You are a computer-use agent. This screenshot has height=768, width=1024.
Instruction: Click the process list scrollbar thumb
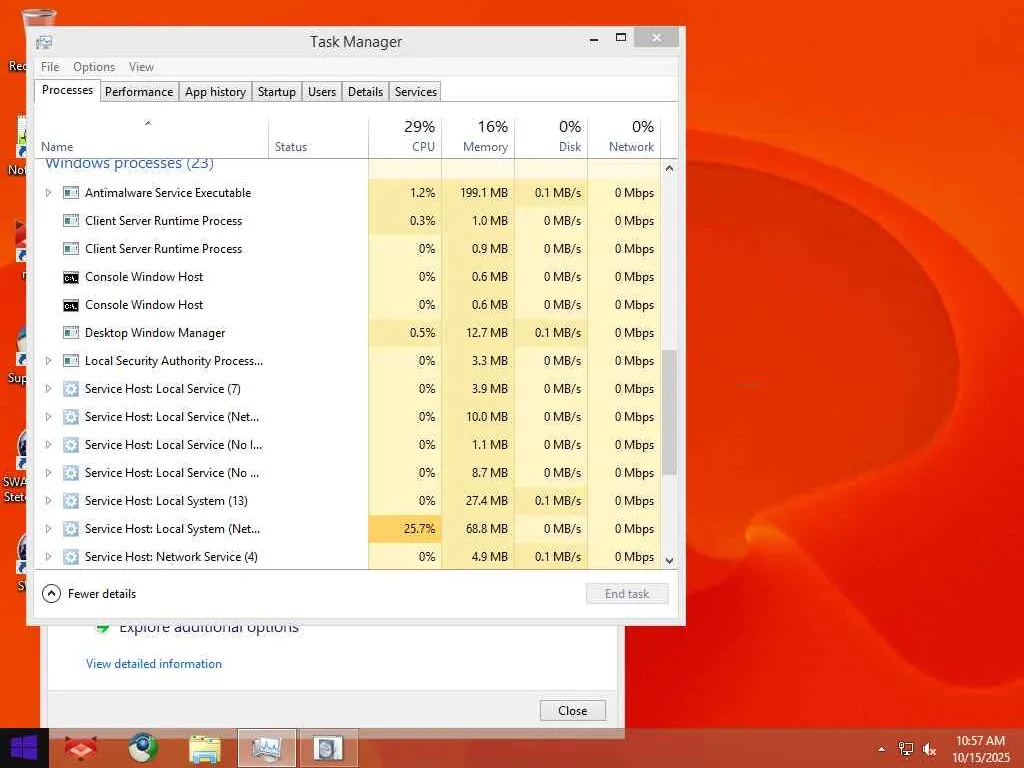pos(669,413)
